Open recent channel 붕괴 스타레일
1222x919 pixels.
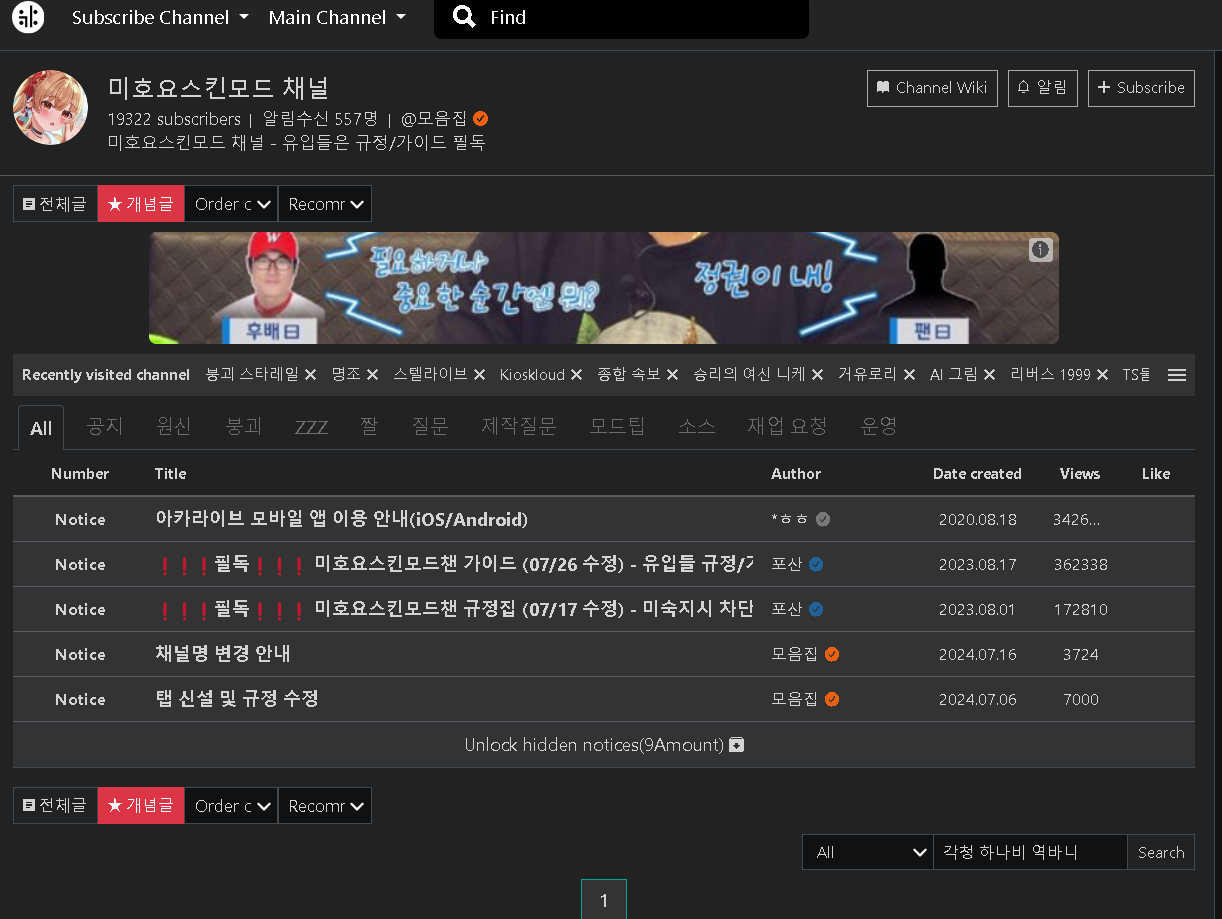tap(252, 375)
